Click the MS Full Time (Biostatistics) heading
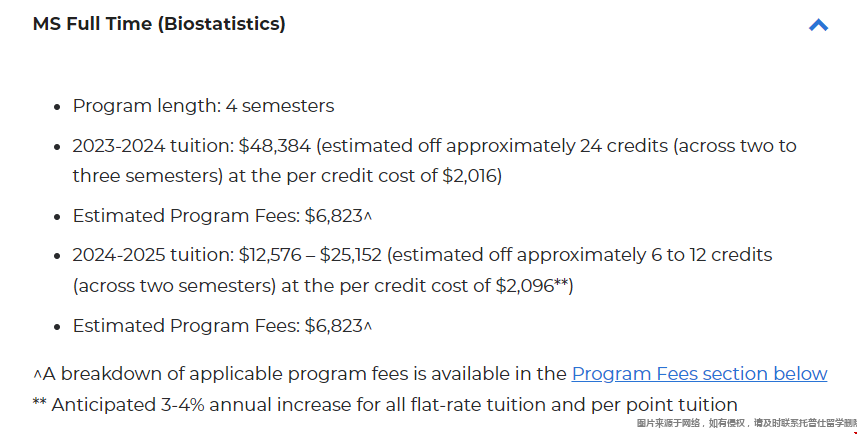The width and height of the screenshot is (857, 434). [159, 24]
